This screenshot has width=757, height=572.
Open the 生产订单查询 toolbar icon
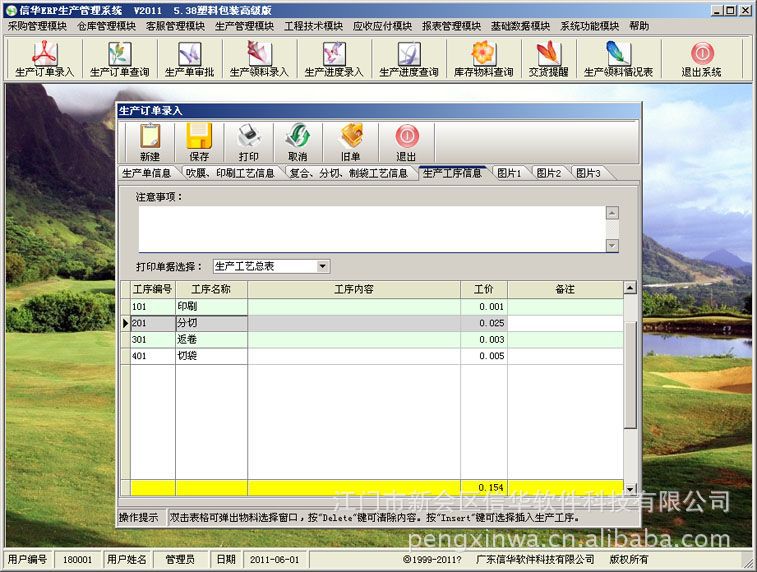[x=119, y=59]
